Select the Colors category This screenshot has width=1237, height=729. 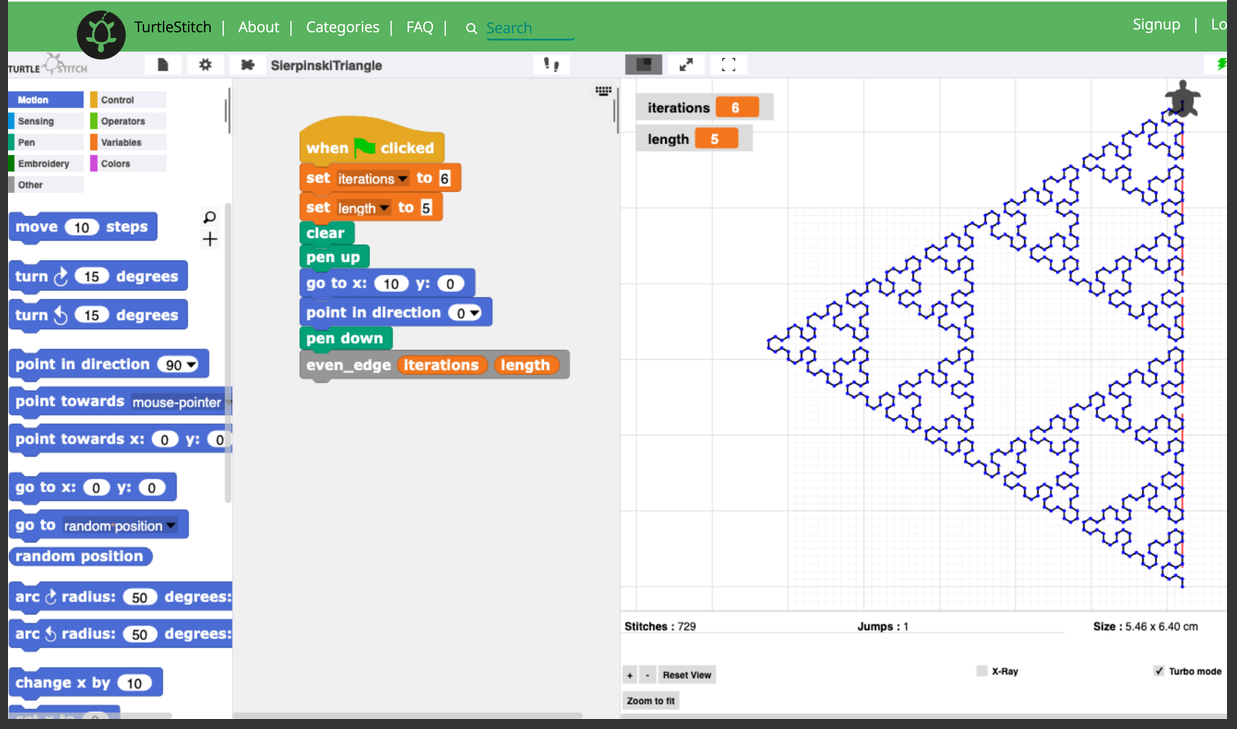[x=128, y=163]
